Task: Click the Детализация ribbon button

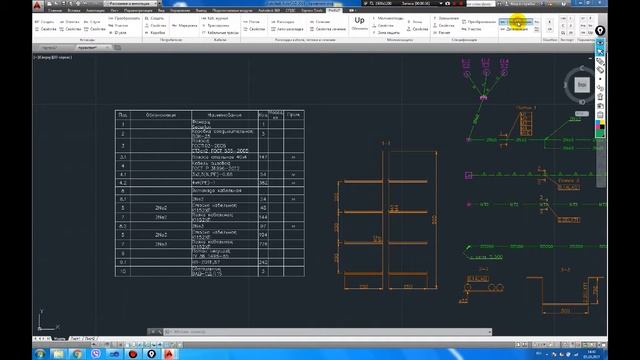Action: [514, 29]
